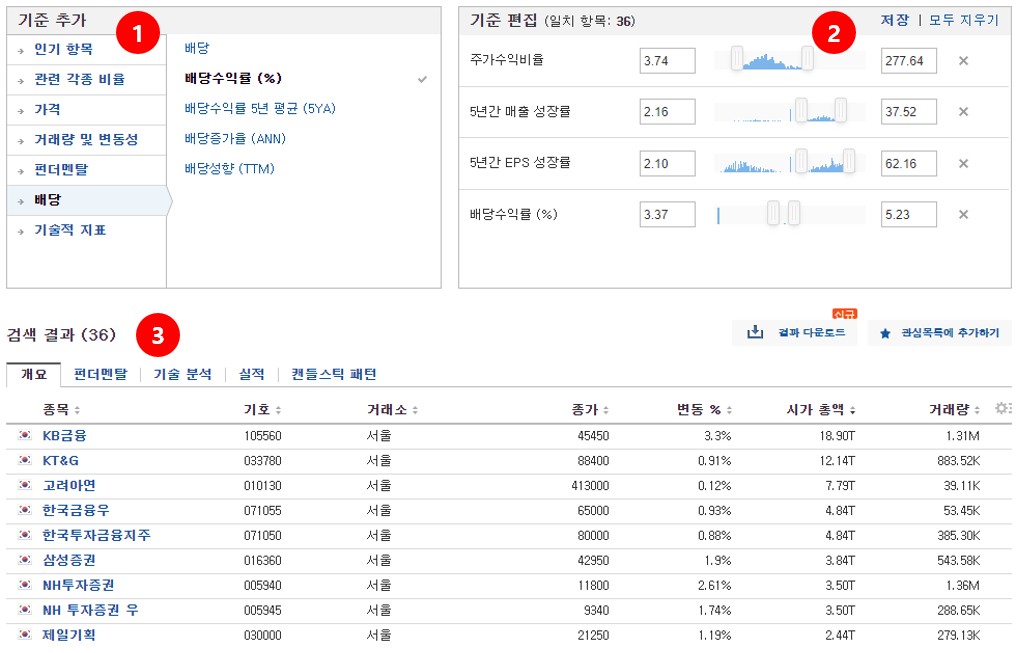Switch to the 실적 results tab
The height and width of the screenshot is (653, 1016).
tap(251, 374)
